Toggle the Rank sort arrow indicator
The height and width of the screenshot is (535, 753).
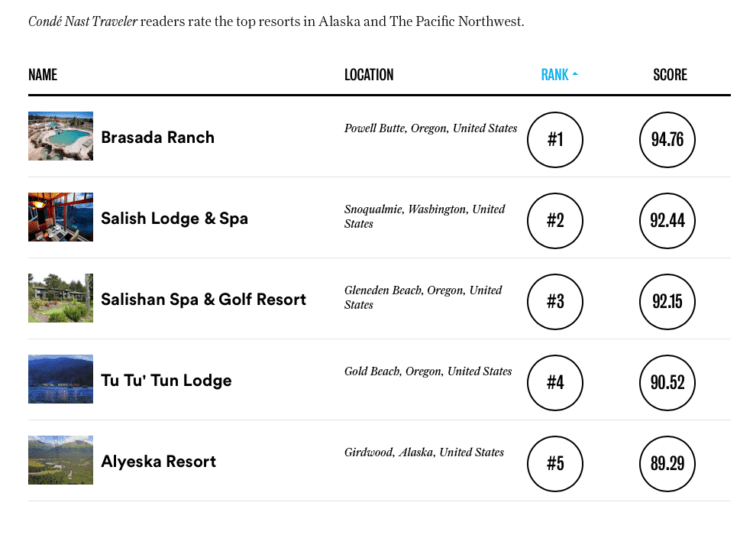pos(575,75)
